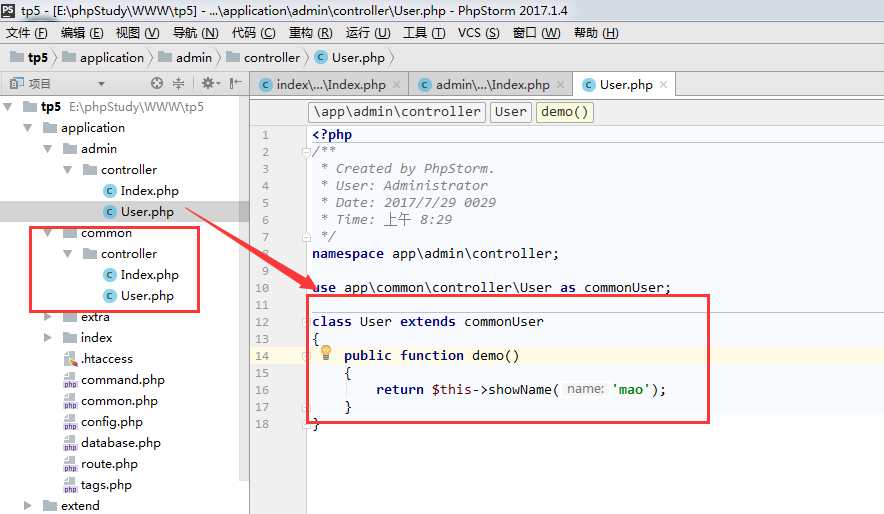Click User.php in navigation breadcrumb
Viewport: 884px width, 514px height.
pos(350,57)
